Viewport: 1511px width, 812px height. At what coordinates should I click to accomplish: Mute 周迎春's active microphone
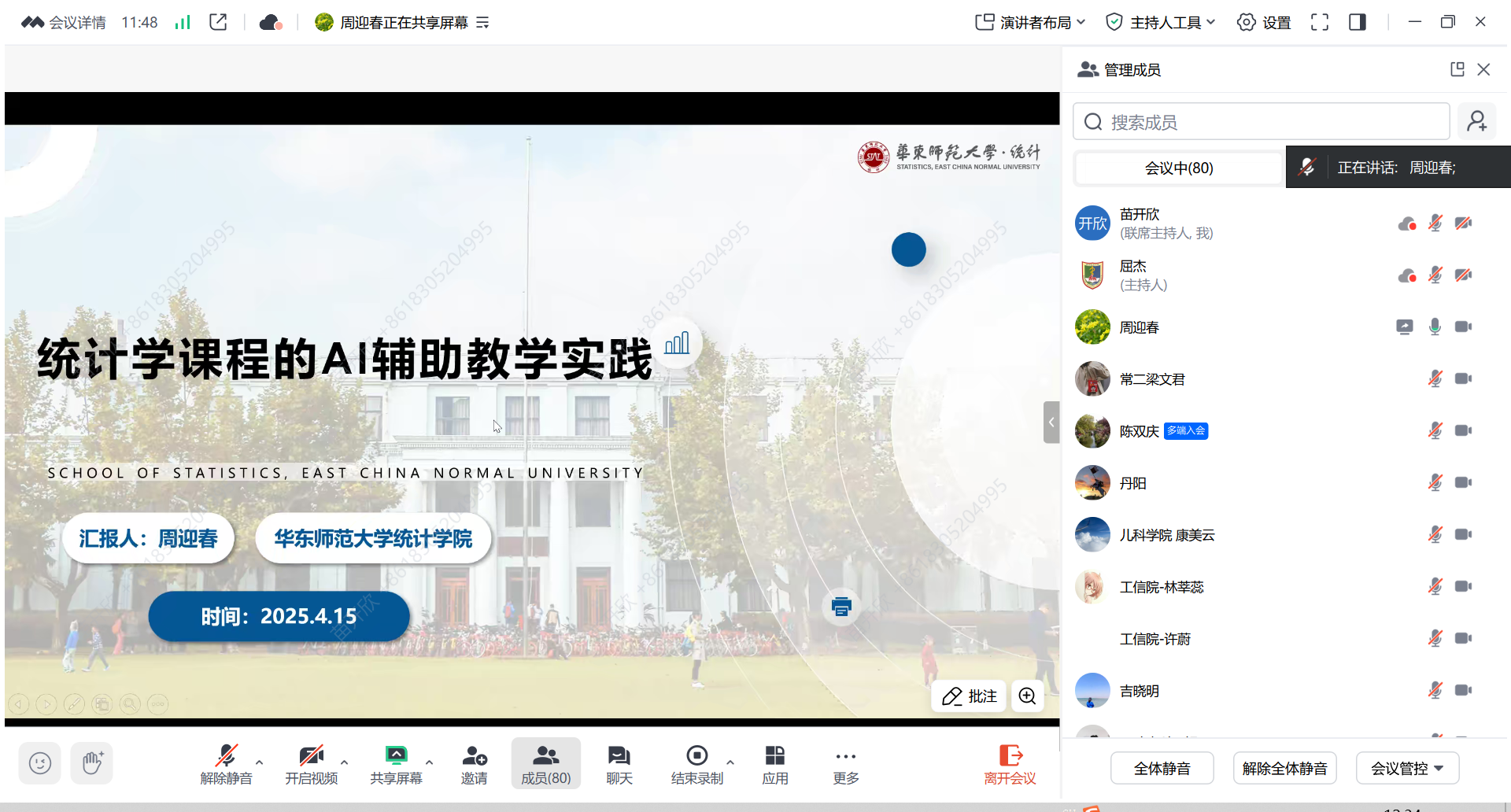[x=1435, y=327]
